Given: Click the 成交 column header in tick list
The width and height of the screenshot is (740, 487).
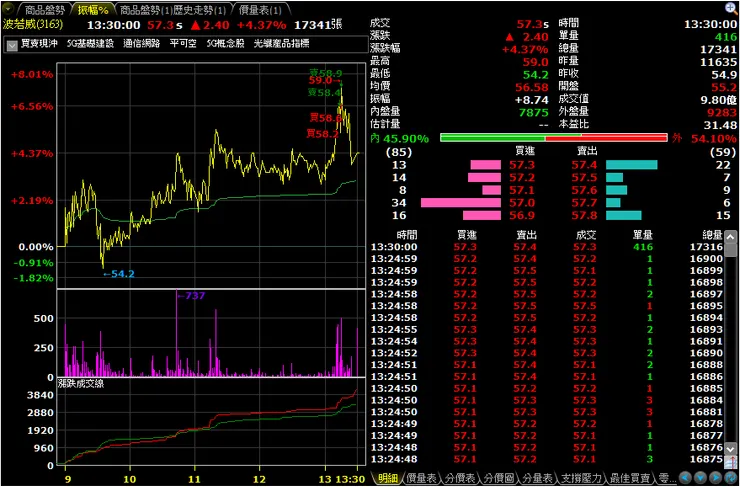Looking at the screenshot, I should 586,235.
